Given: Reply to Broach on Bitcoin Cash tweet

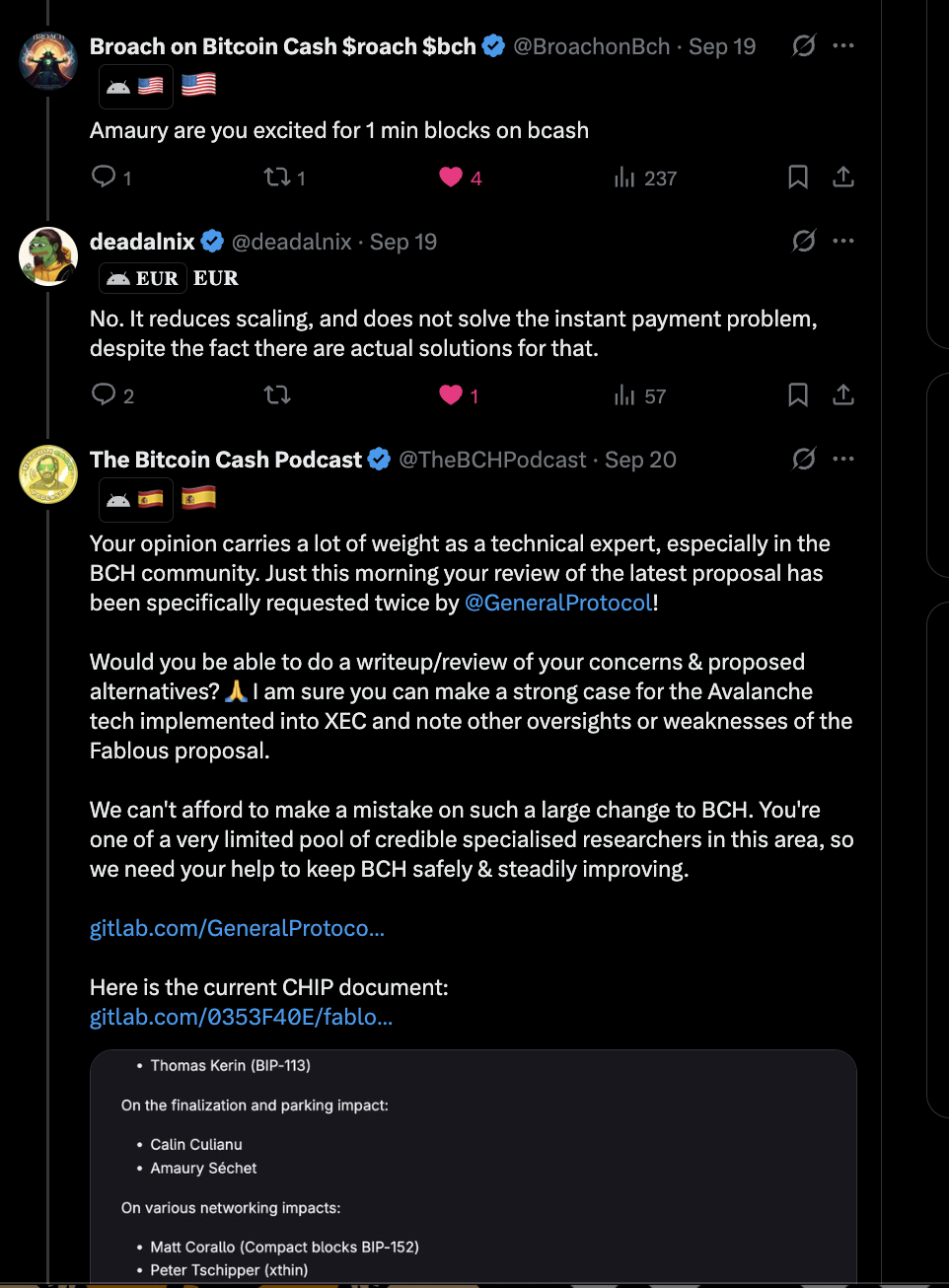Looking at the screenshot, I should coord(111,178).
